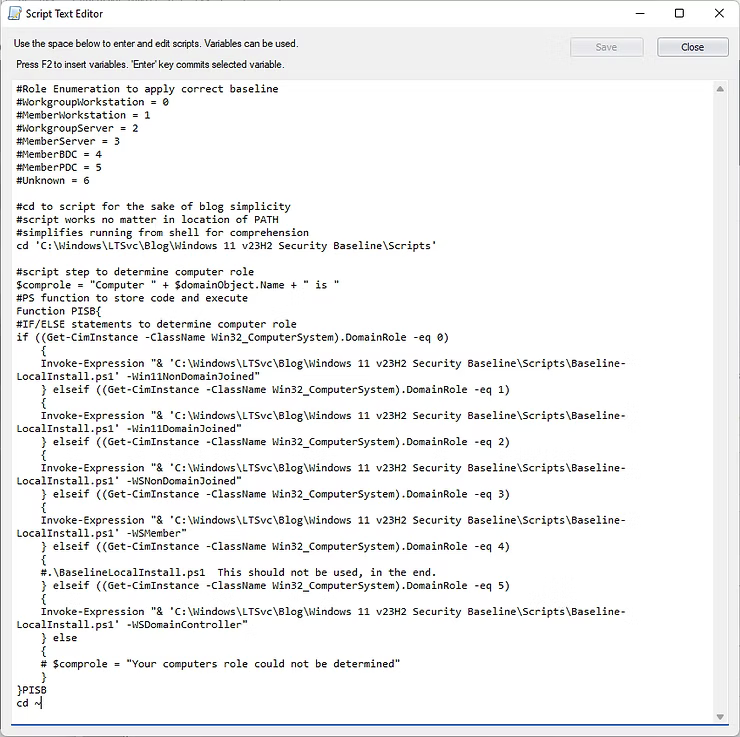The width and height of the screenshot is (740, 737).
Task: Click the scrollbar down arrow
Action: [x=720, y=717]
